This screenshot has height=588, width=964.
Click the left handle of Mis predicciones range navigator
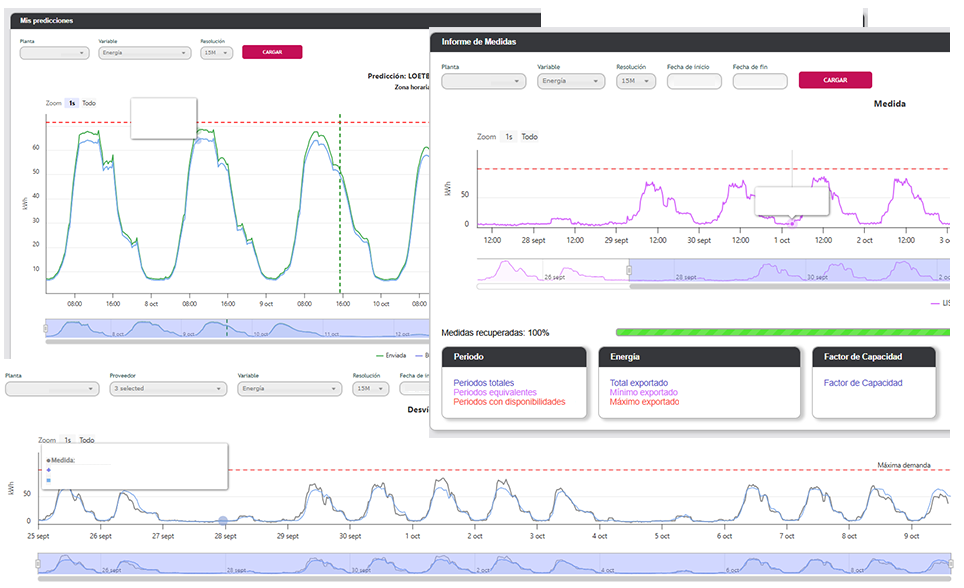tap(46, 329)
